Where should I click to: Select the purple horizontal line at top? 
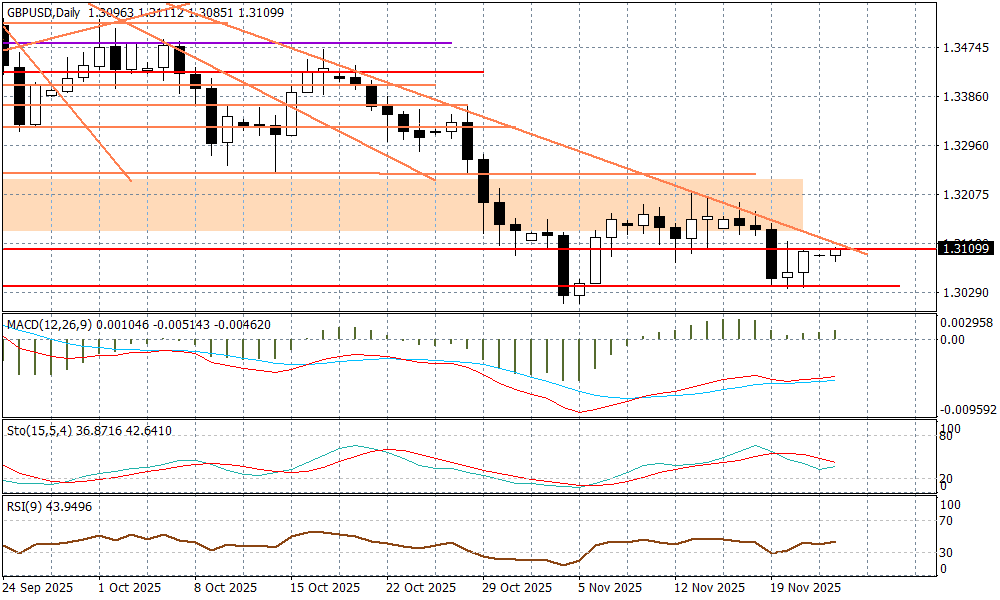[300, 43]
